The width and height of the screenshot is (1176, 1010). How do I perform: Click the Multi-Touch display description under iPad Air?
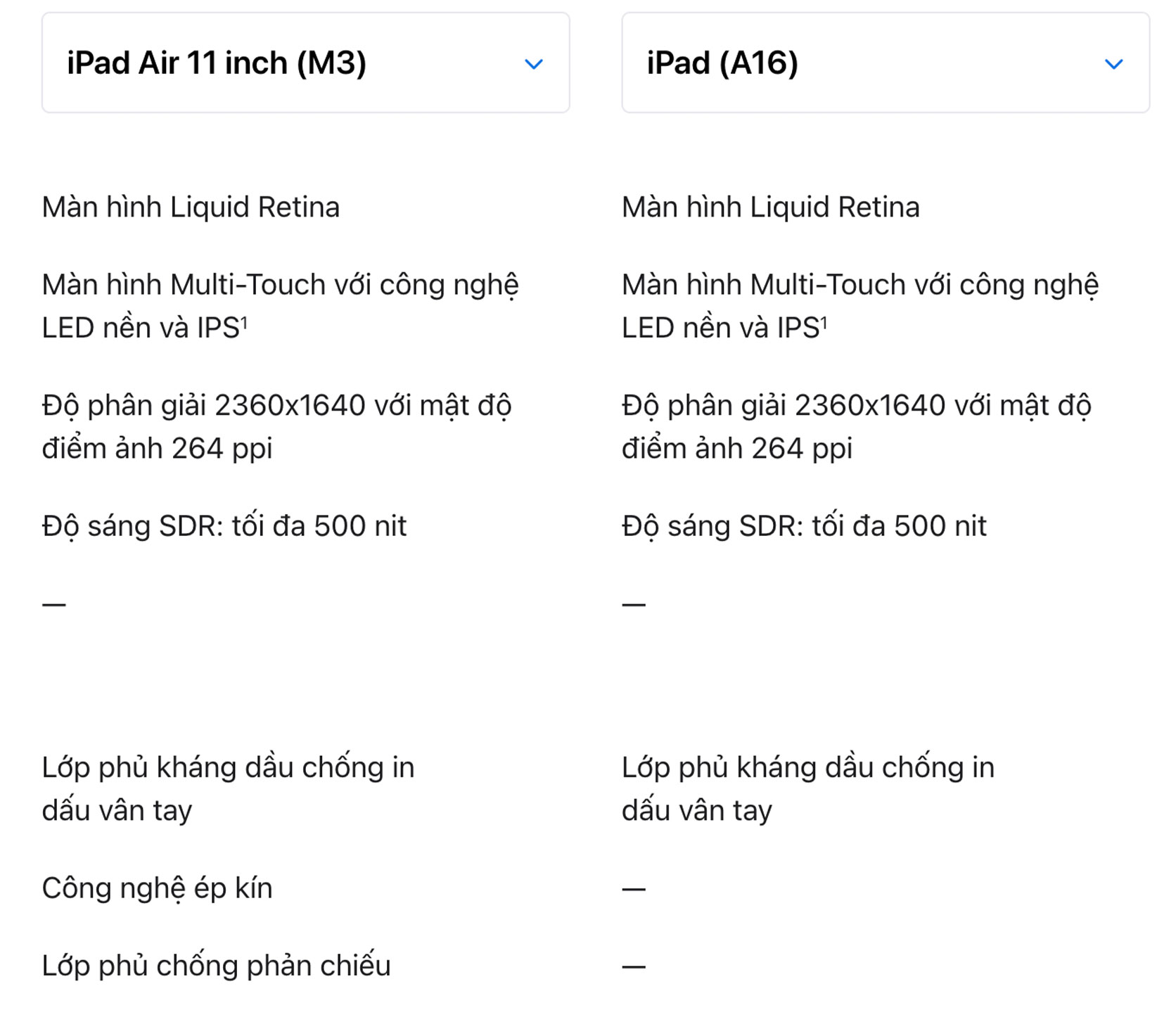tap(281, 306)
